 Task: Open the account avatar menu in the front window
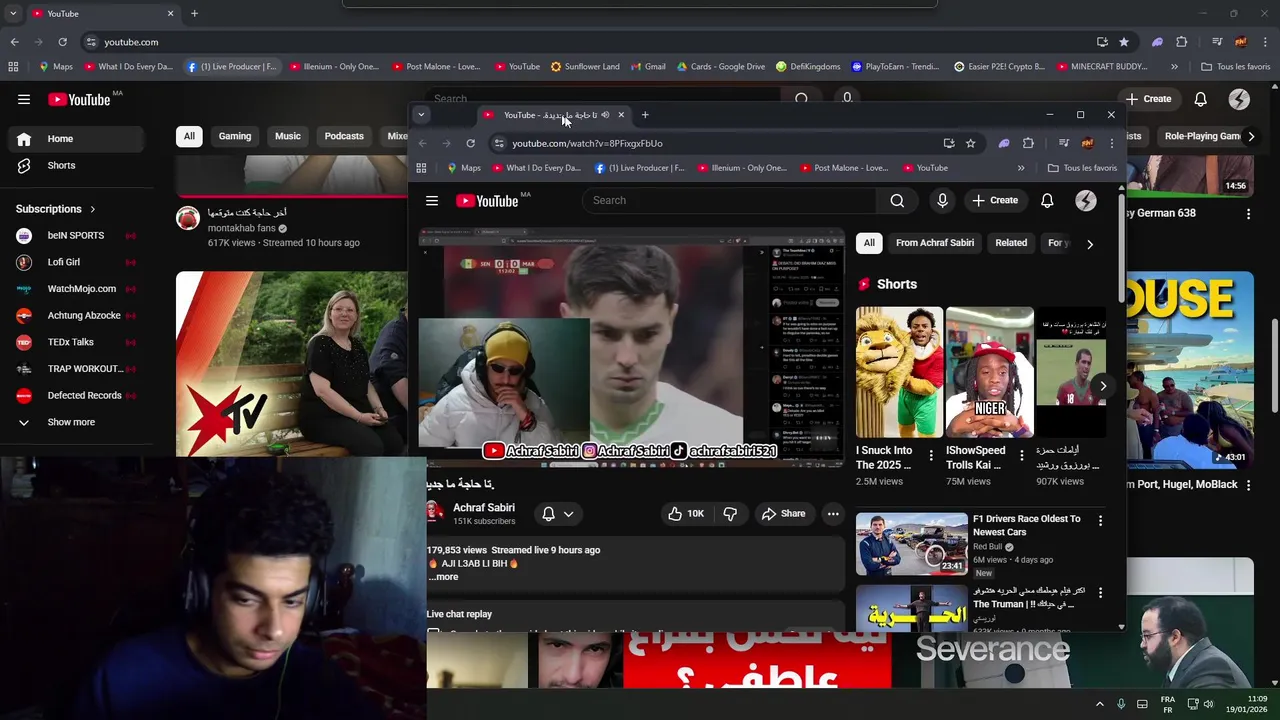tap(1085, 201)
